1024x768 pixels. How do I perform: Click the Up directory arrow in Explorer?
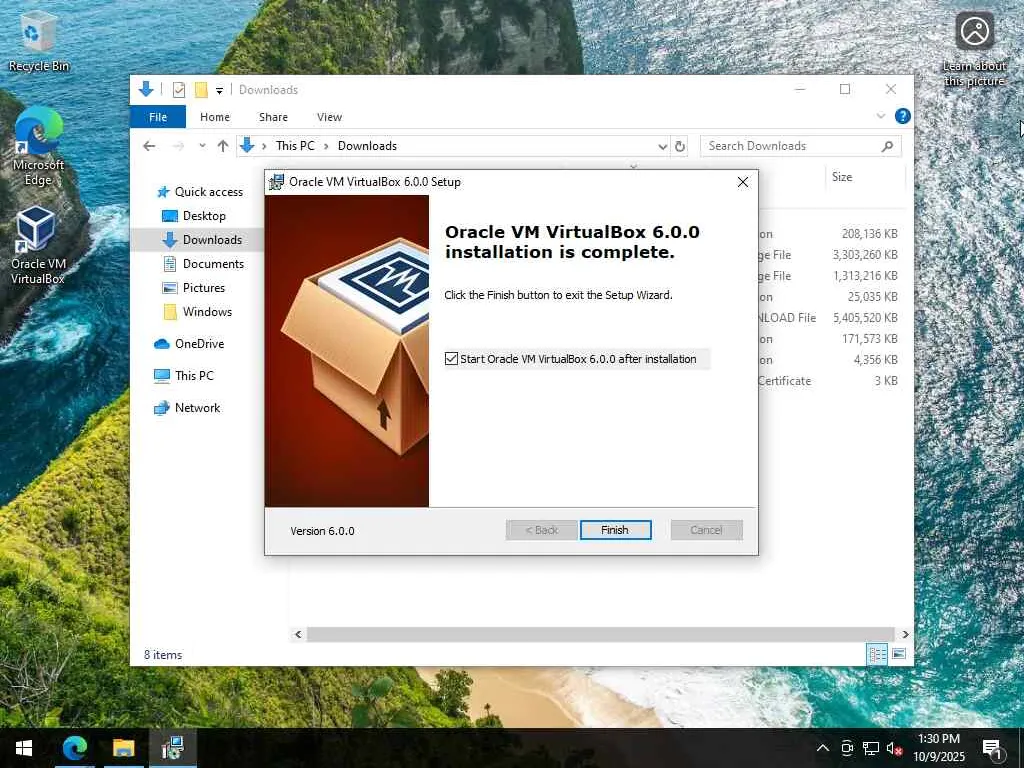(x=223, y=146)
